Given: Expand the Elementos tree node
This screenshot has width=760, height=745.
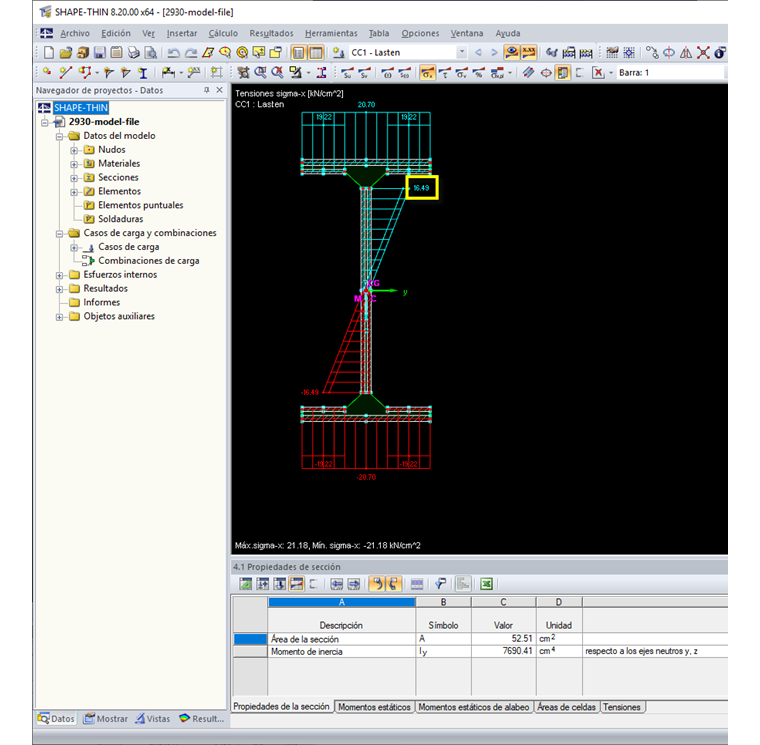Looking at the screenshot, I should 74,192.
